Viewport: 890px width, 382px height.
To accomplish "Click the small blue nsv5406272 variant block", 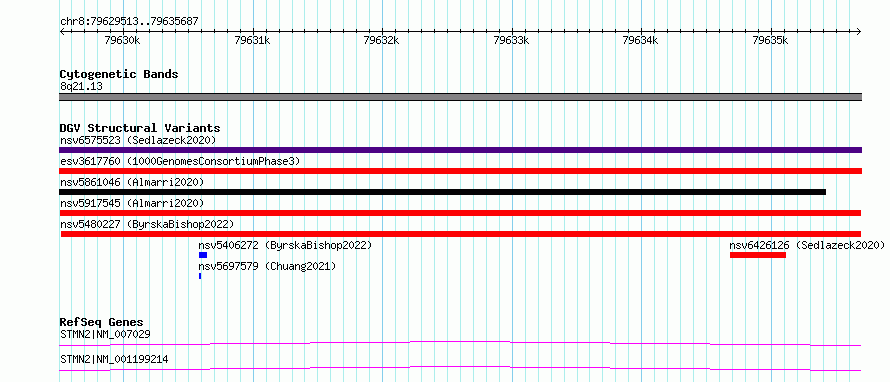I will [x=203, y=255].
